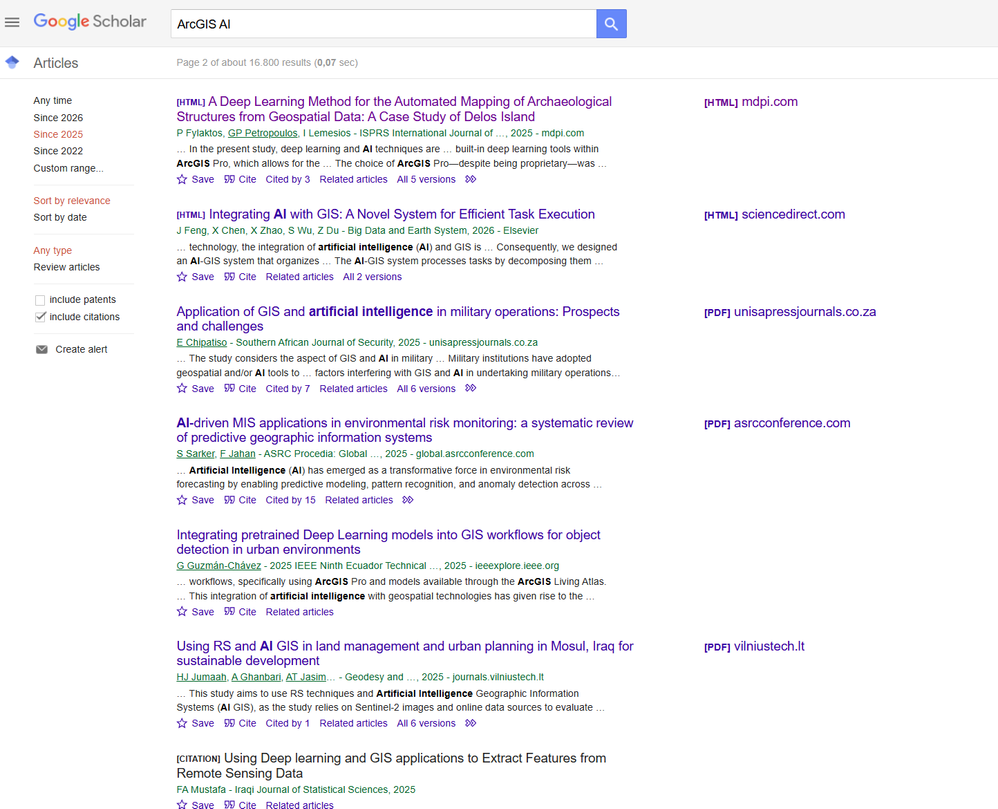
Task: Filter results Since 2026
Action: [x=58, y=118]
